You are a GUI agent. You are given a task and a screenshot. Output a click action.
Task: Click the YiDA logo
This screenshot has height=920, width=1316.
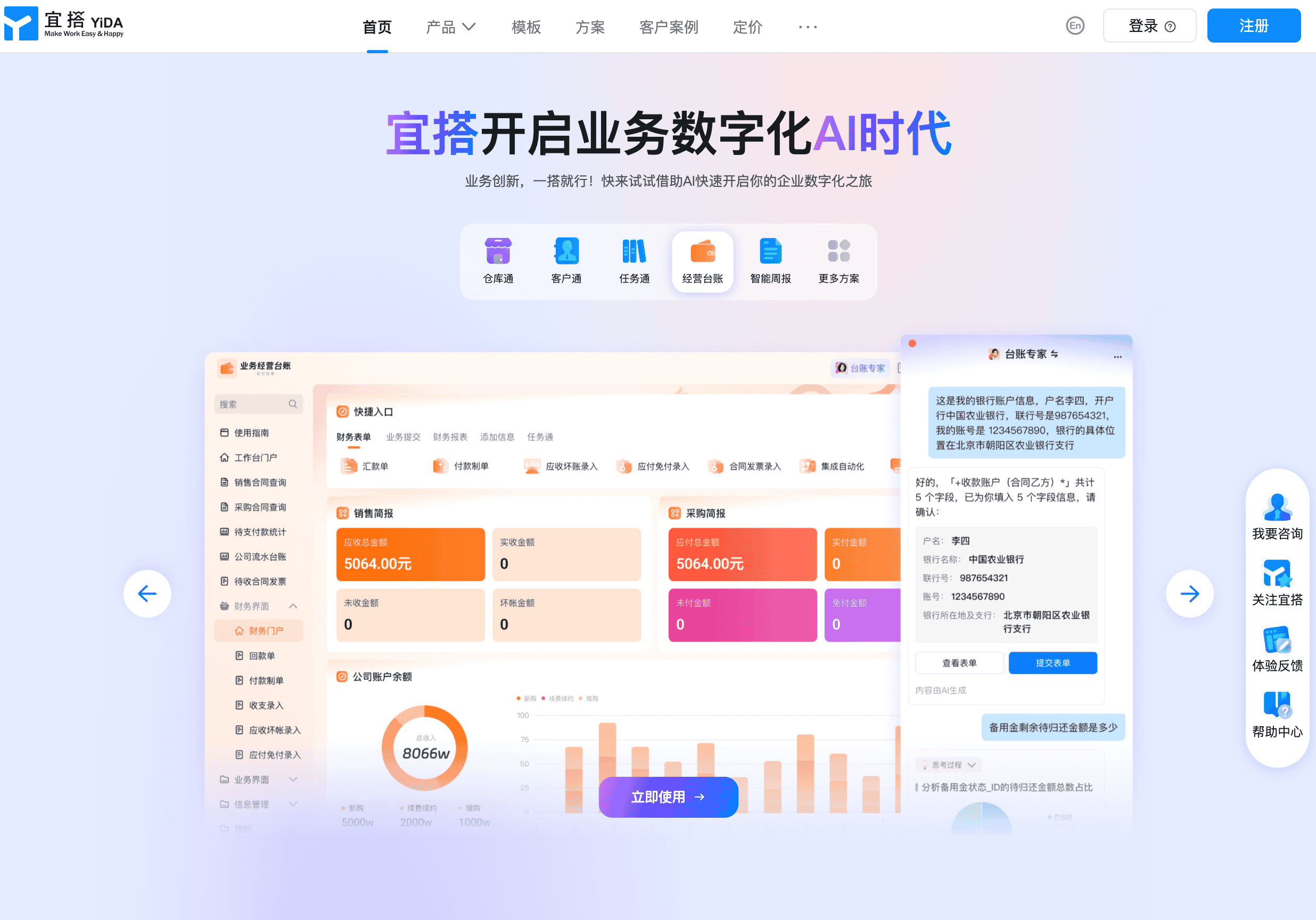(64, 24)
